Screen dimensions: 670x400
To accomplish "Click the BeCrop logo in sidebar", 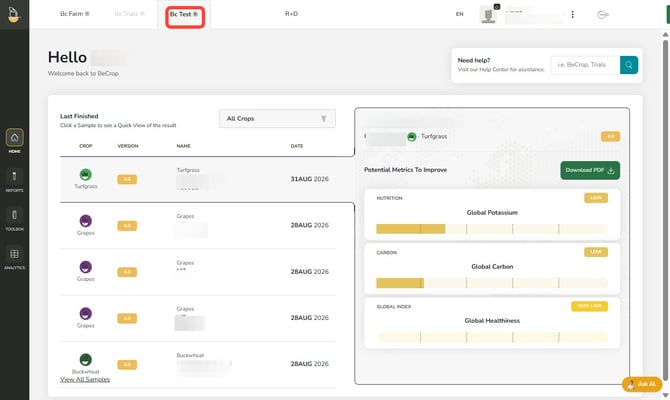I will click(x=13, y=14).
